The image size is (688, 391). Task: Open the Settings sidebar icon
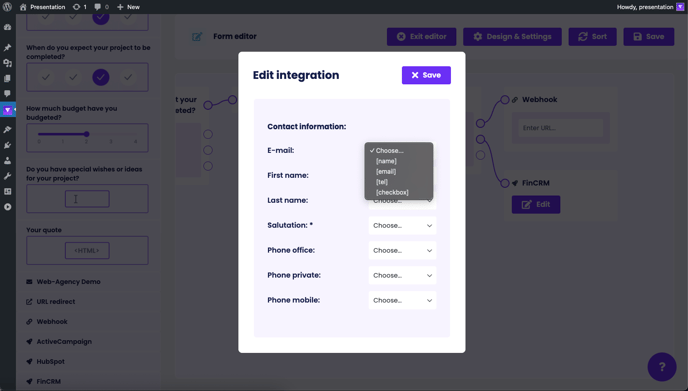[x=7, y=191]
